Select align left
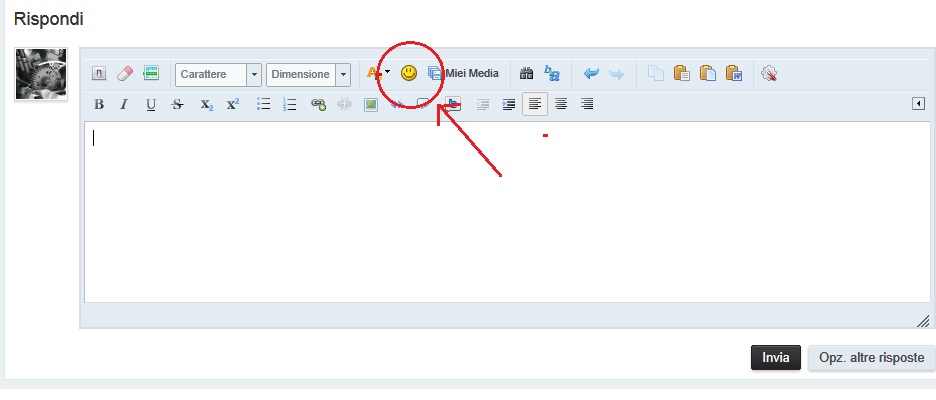The height and width of the screenshot is (400, 936). tap(535, 104)
